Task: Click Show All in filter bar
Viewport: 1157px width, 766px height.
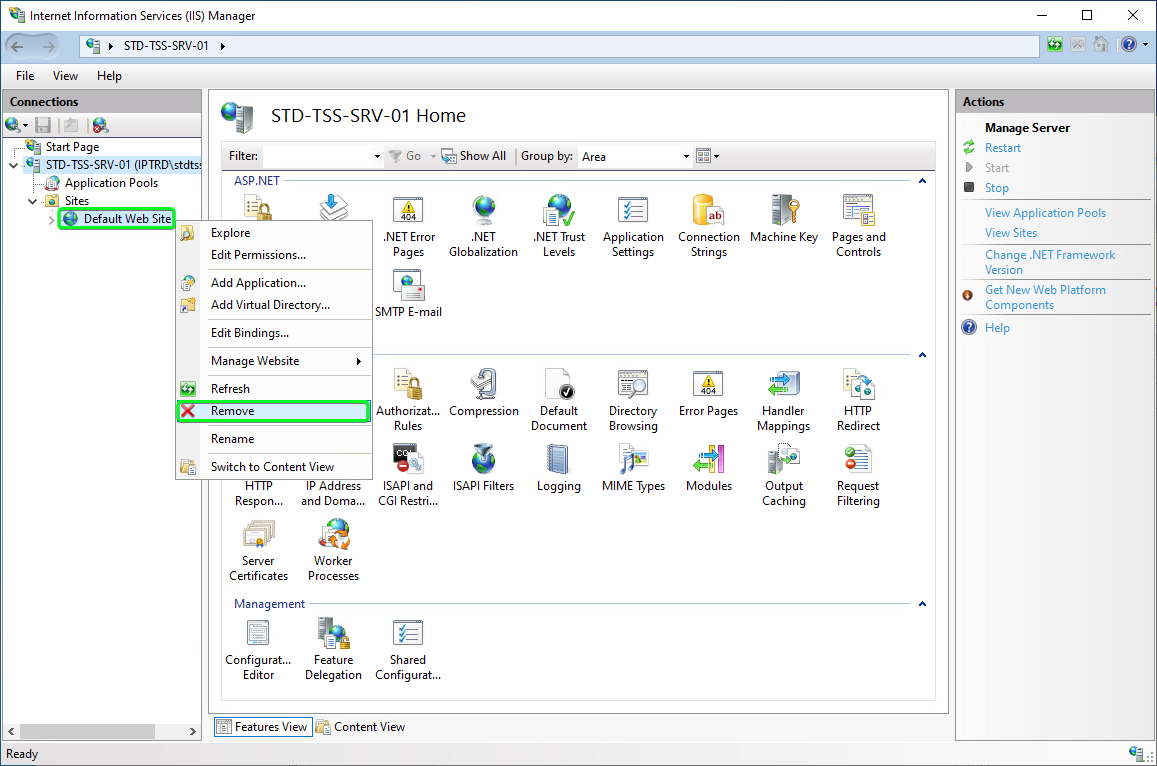Action: (474, 156)
